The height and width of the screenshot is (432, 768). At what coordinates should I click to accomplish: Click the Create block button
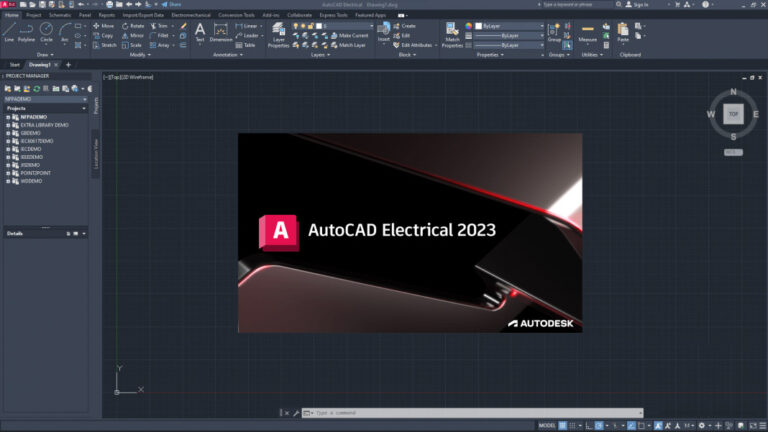coord(404,26)
